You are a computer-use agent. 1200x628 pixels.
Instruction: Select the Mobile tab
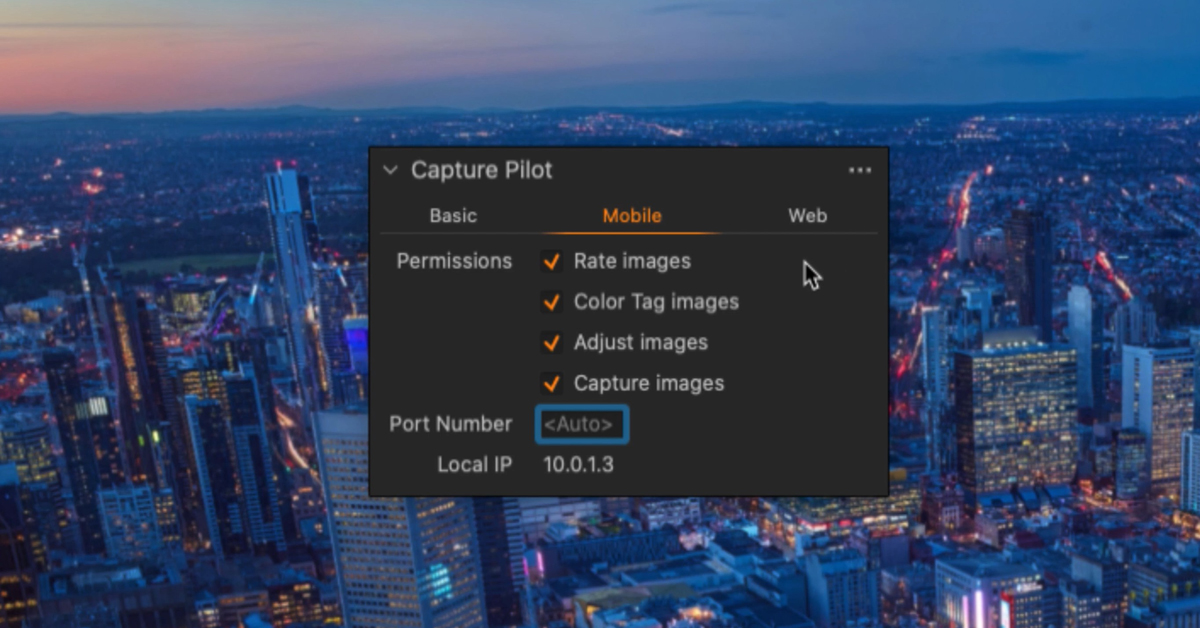tap(632, 215)
